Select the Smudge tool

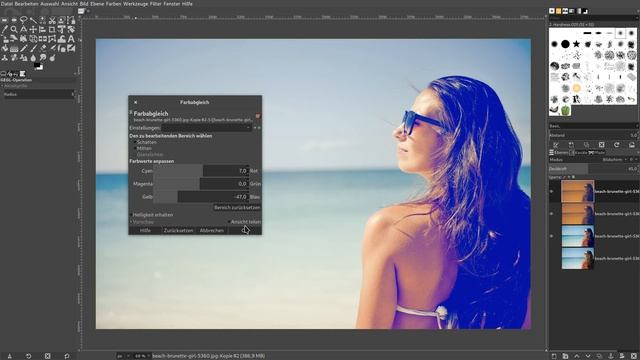(43, 58)
